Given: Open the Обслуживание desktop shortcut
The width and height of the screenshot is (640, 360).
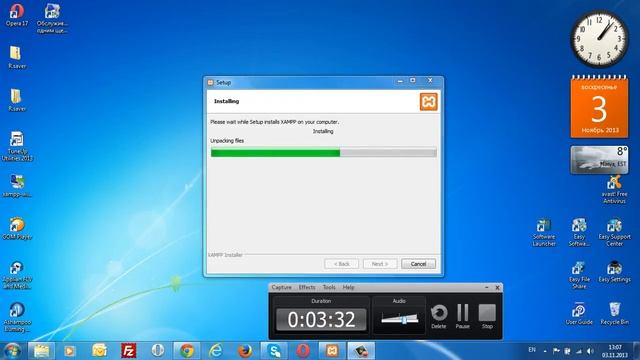Looking at the screenshot, I should tap(52, 18).
